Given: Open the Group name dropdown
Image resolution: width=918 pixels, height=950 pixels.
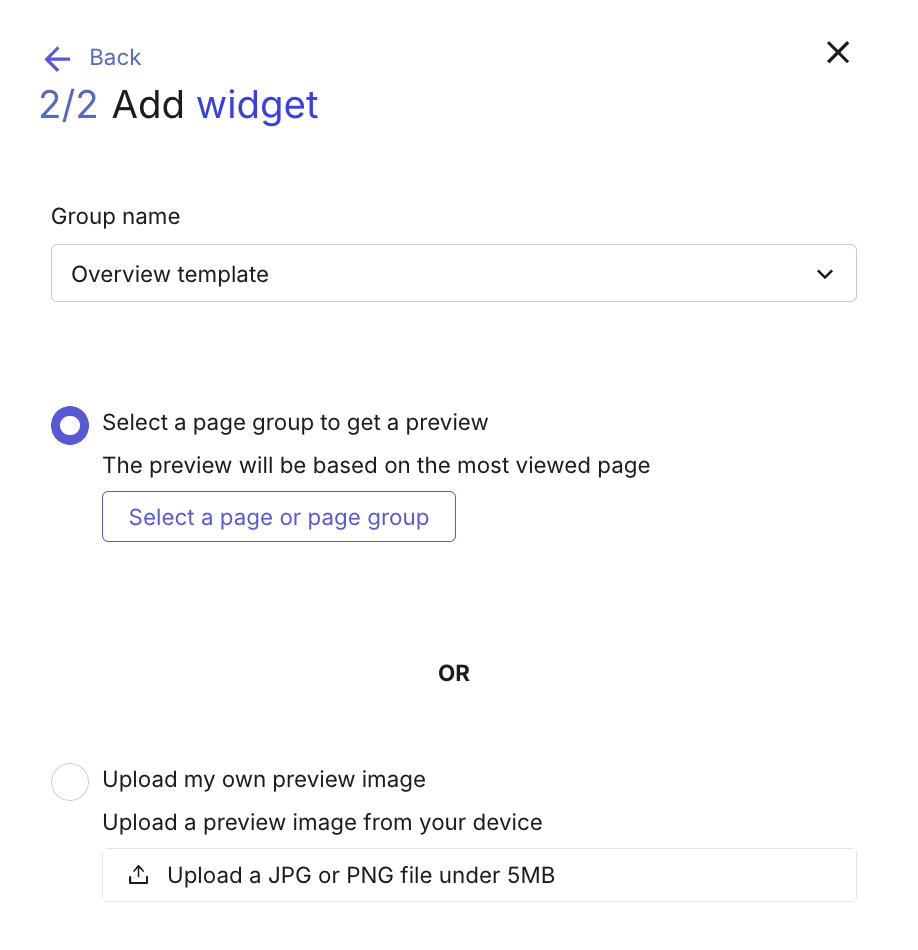Looking at the screenshot, I should pyautogui.click(x=454, y=273).
